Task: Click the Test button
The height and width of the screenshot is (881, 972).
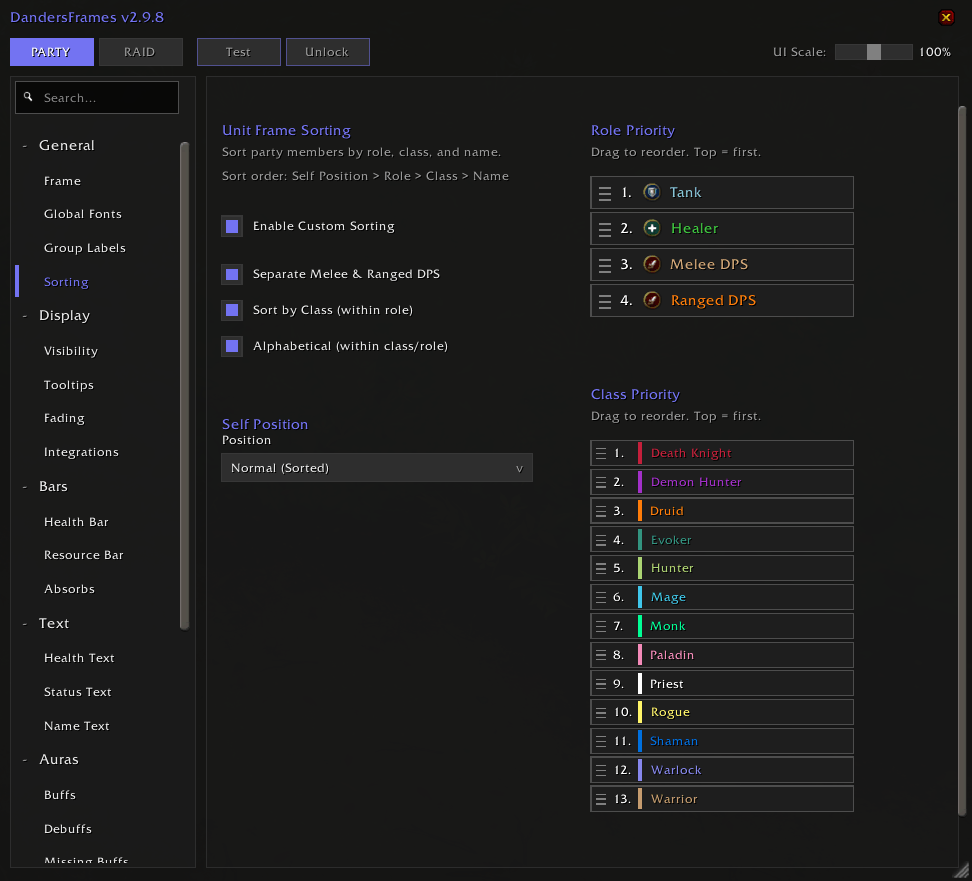Action: 239,52
